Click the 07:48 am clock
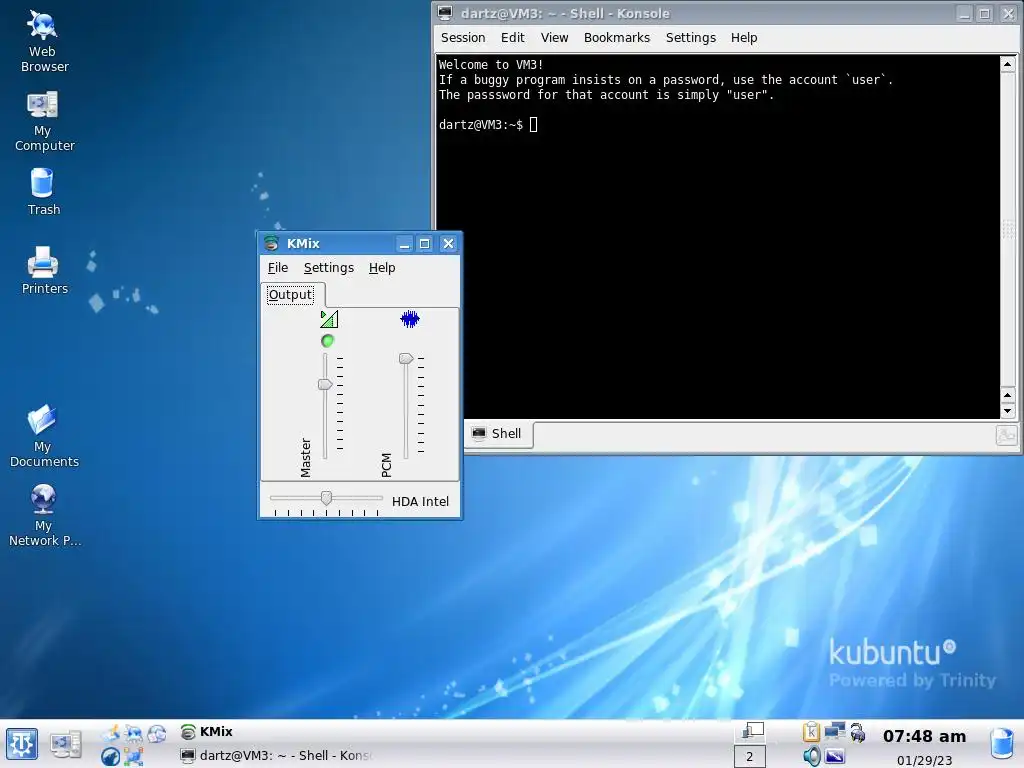The image size is (1024, 768). tap(924, 737)
